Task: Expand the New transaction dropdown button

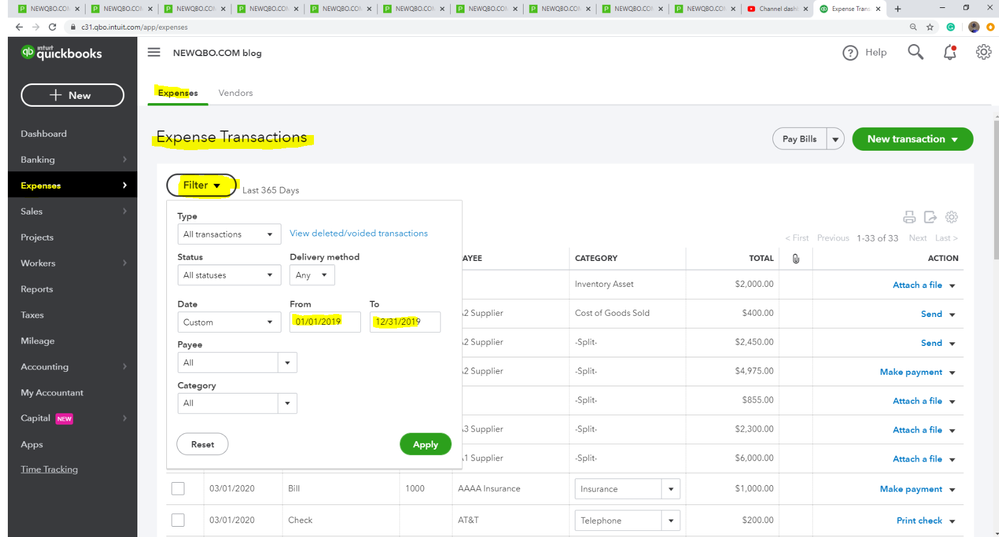Action: pyautogui.click(x=912, y=139)
